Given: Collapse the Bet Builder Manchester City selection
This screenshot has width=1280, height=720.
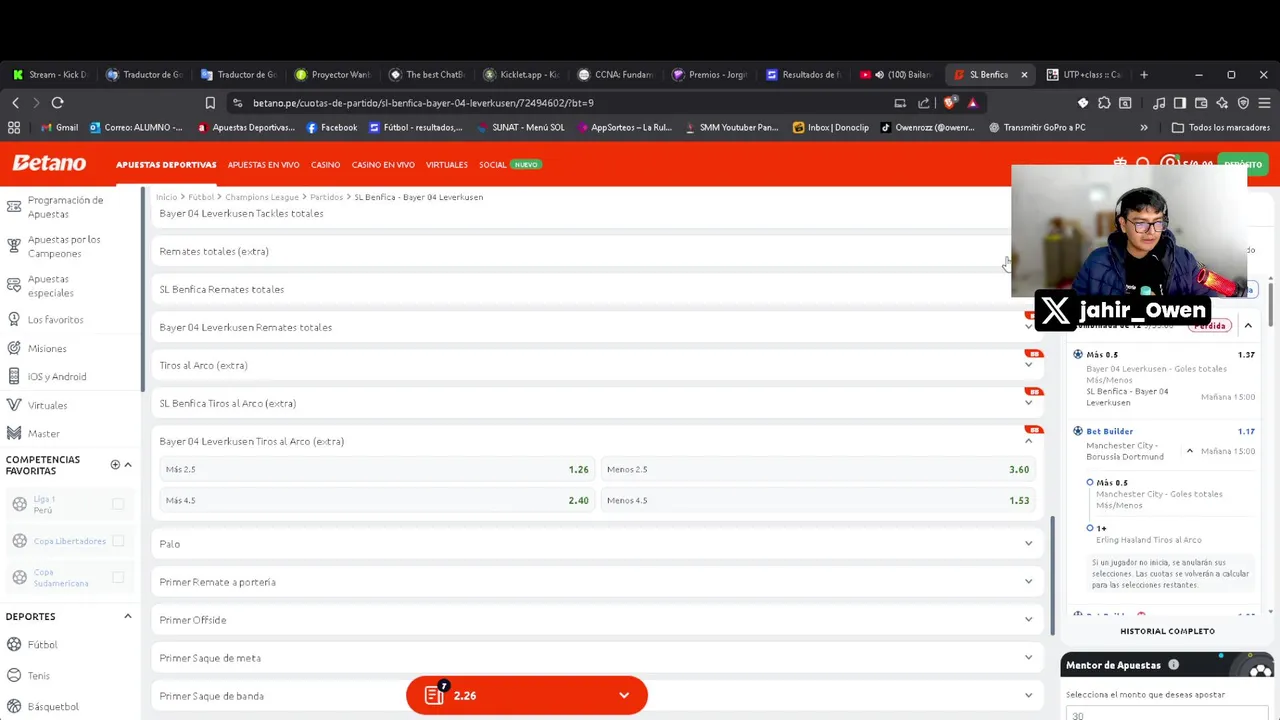Looking at the screenshot, I should (1190, 451).
